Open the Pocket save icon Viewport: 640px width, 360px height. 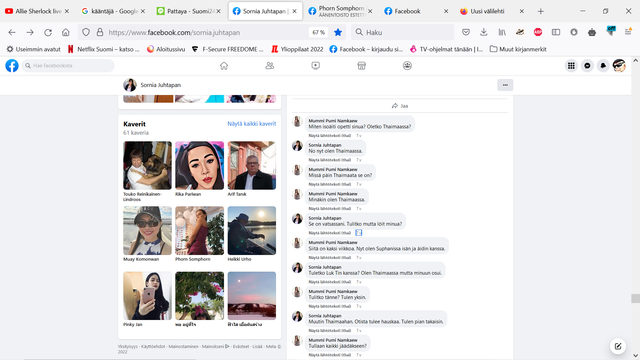[466, 32]
